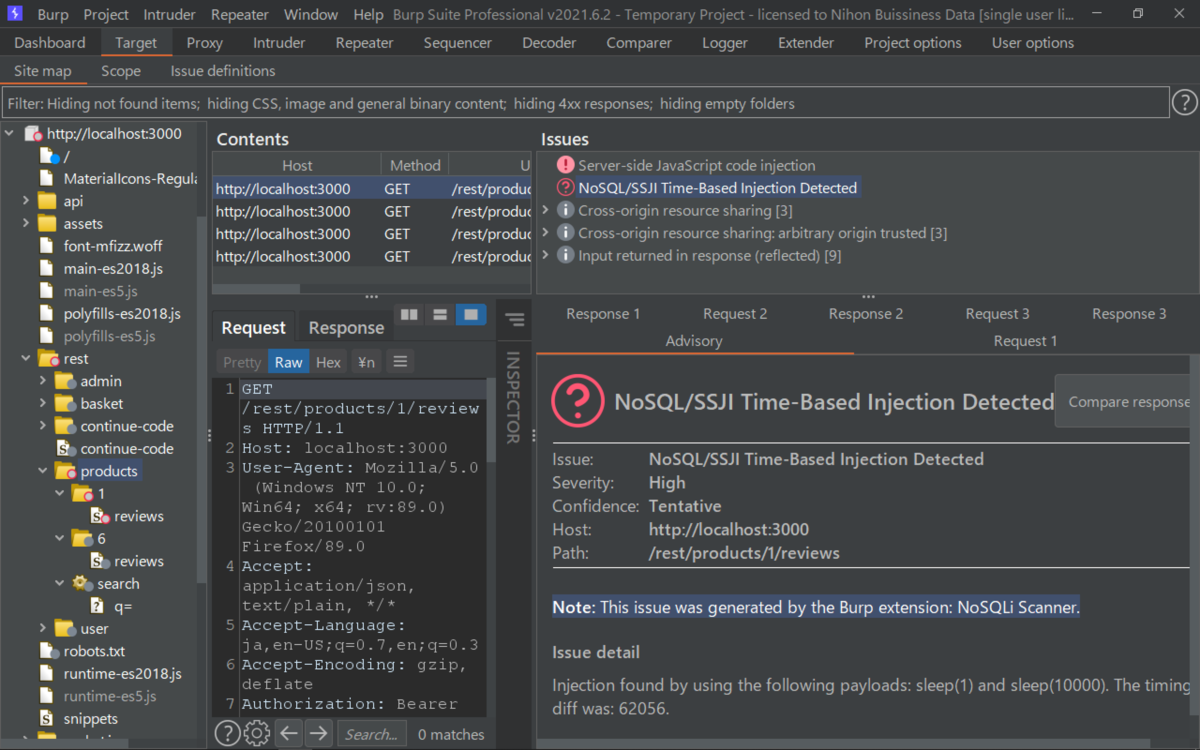Viewport: 1200px width, 750px height.
Task: Open the Extender tab
Action: 806,43
